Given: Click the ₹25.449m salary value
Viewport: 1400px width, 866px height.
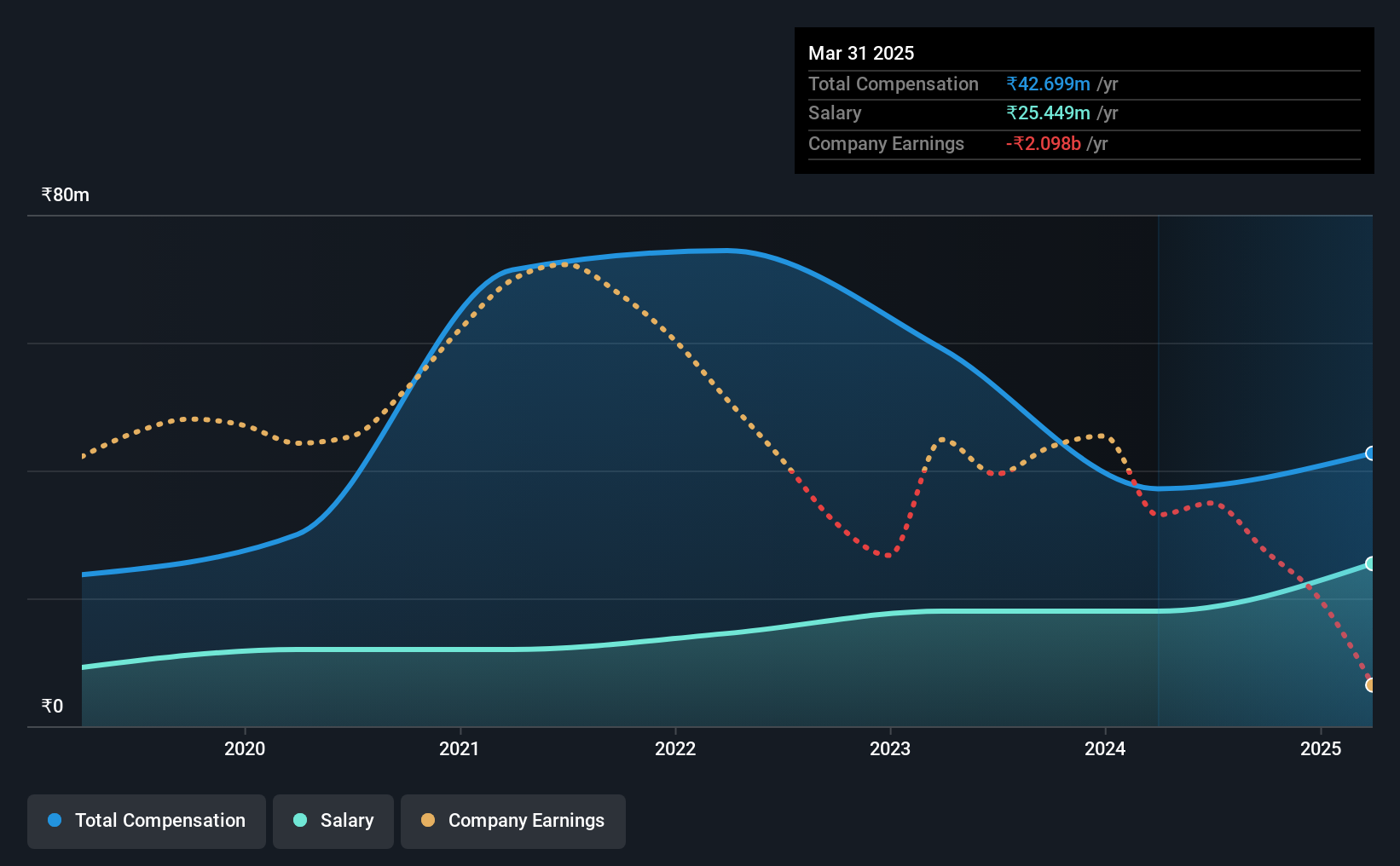Looking at the screenshot, I should (1048, 113).
